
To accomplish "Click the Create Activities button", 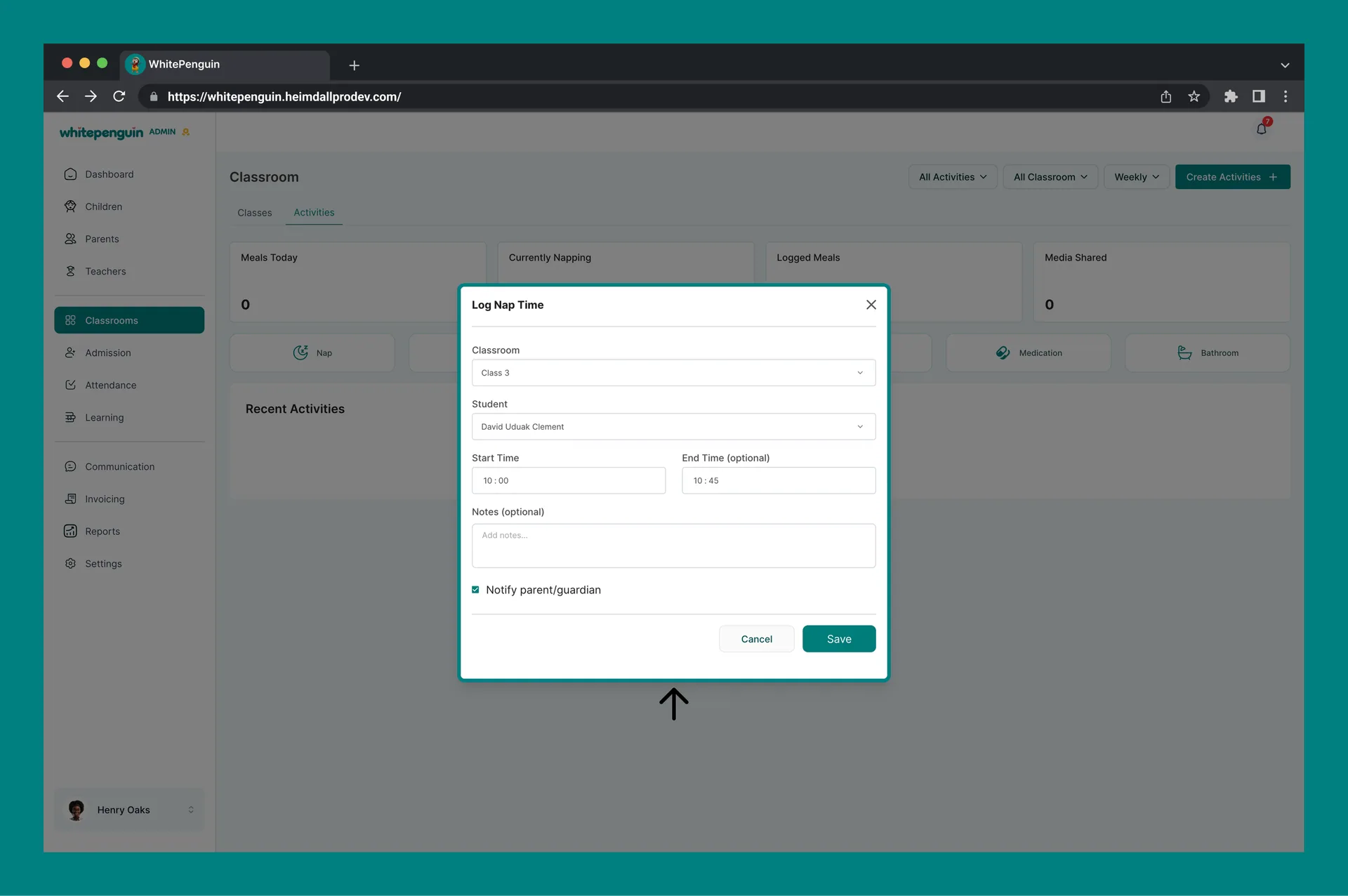I will pos(1232,177).
